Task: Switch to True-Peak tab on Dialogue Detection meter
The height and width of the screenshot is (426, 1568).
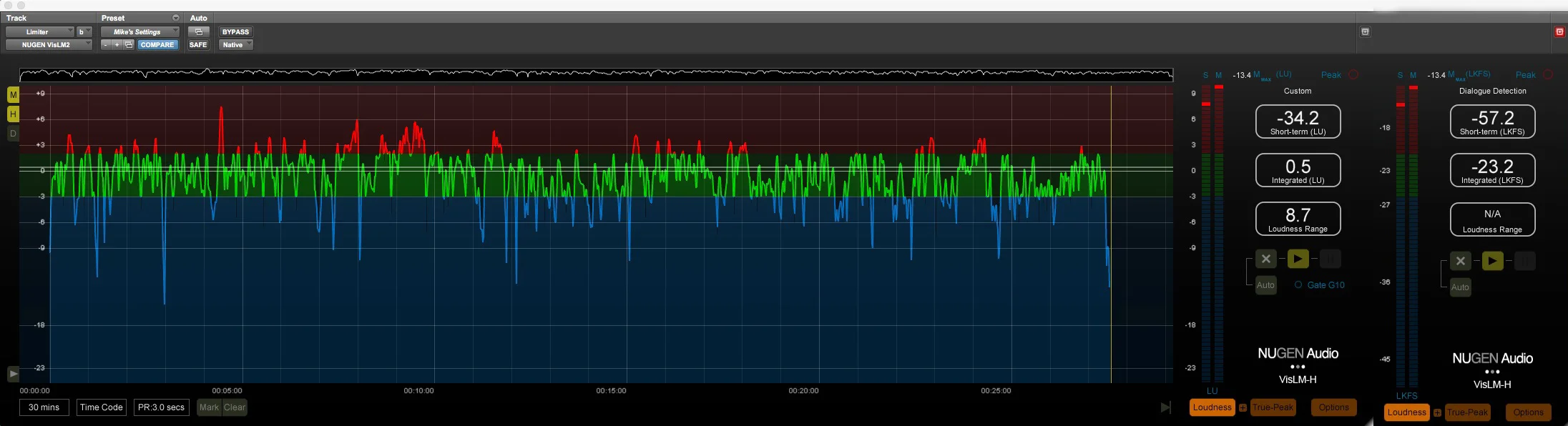Action: pyautogui.click(x=1468, y=412)
